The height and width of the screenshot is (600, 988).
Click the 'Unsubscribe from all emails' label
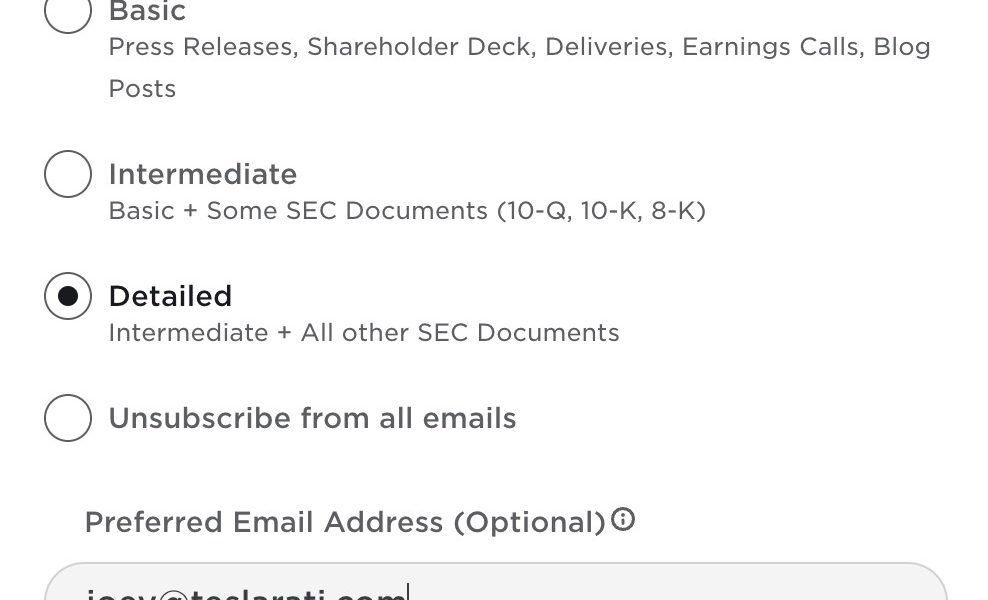click(x=313, y=418)
